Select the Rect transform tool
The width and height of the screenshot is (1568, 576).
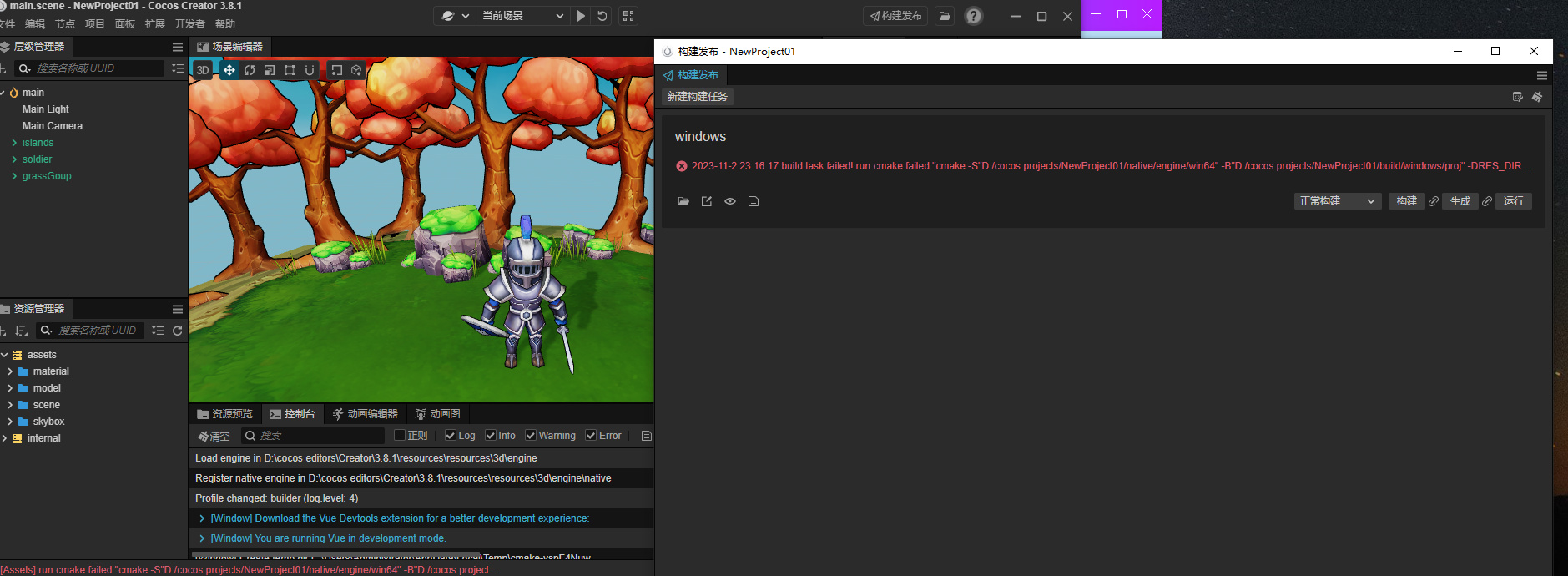coord(290,70)
